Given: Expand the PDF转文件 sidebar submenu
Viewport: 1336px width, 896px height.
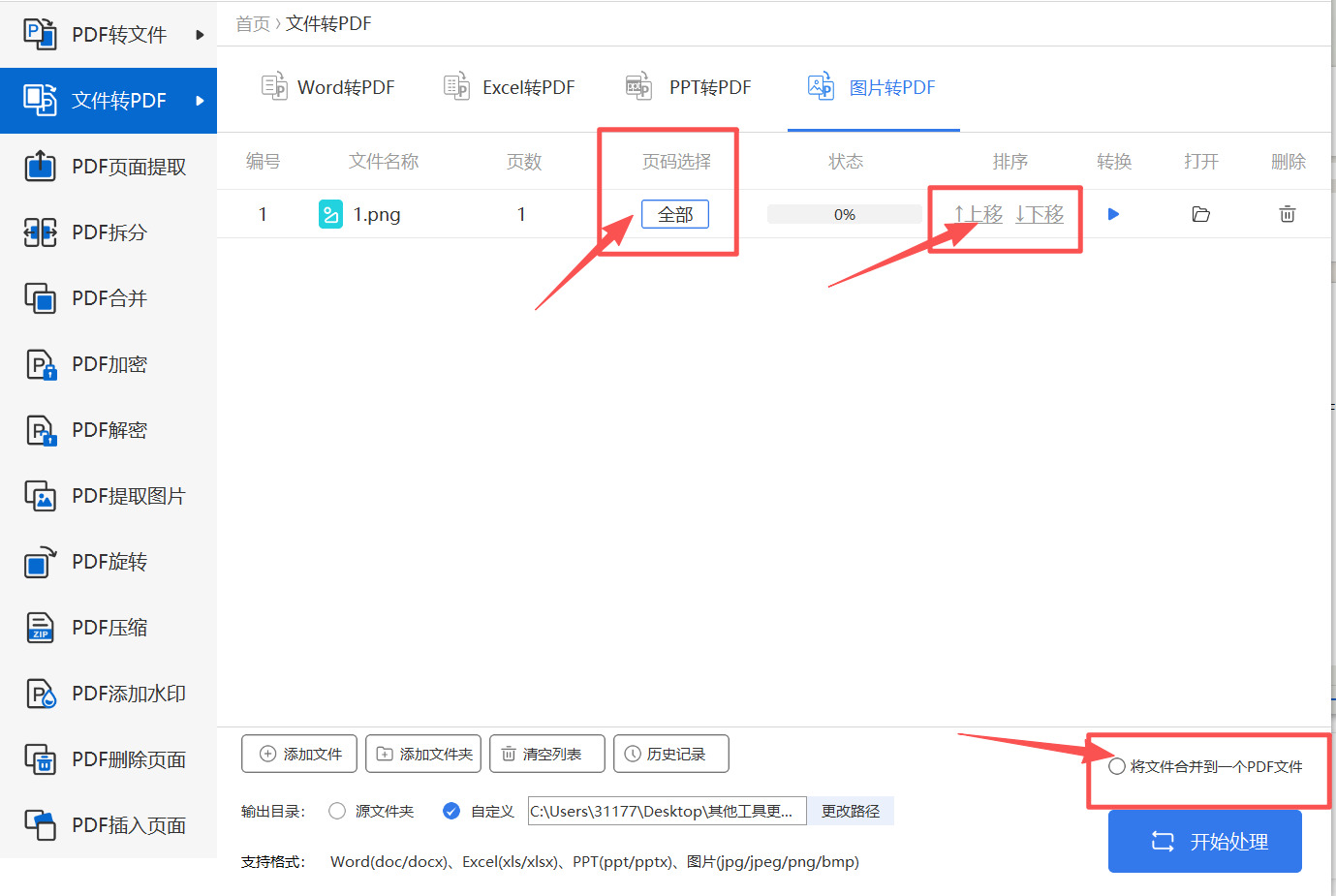Looking at the screenshot, I should point(109,34).
